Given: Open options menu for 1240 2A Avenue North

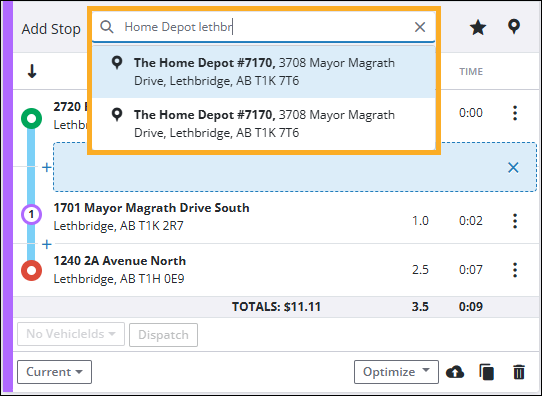Looking at the screenshot, I should pyautogui.click(x=515, y=270).
